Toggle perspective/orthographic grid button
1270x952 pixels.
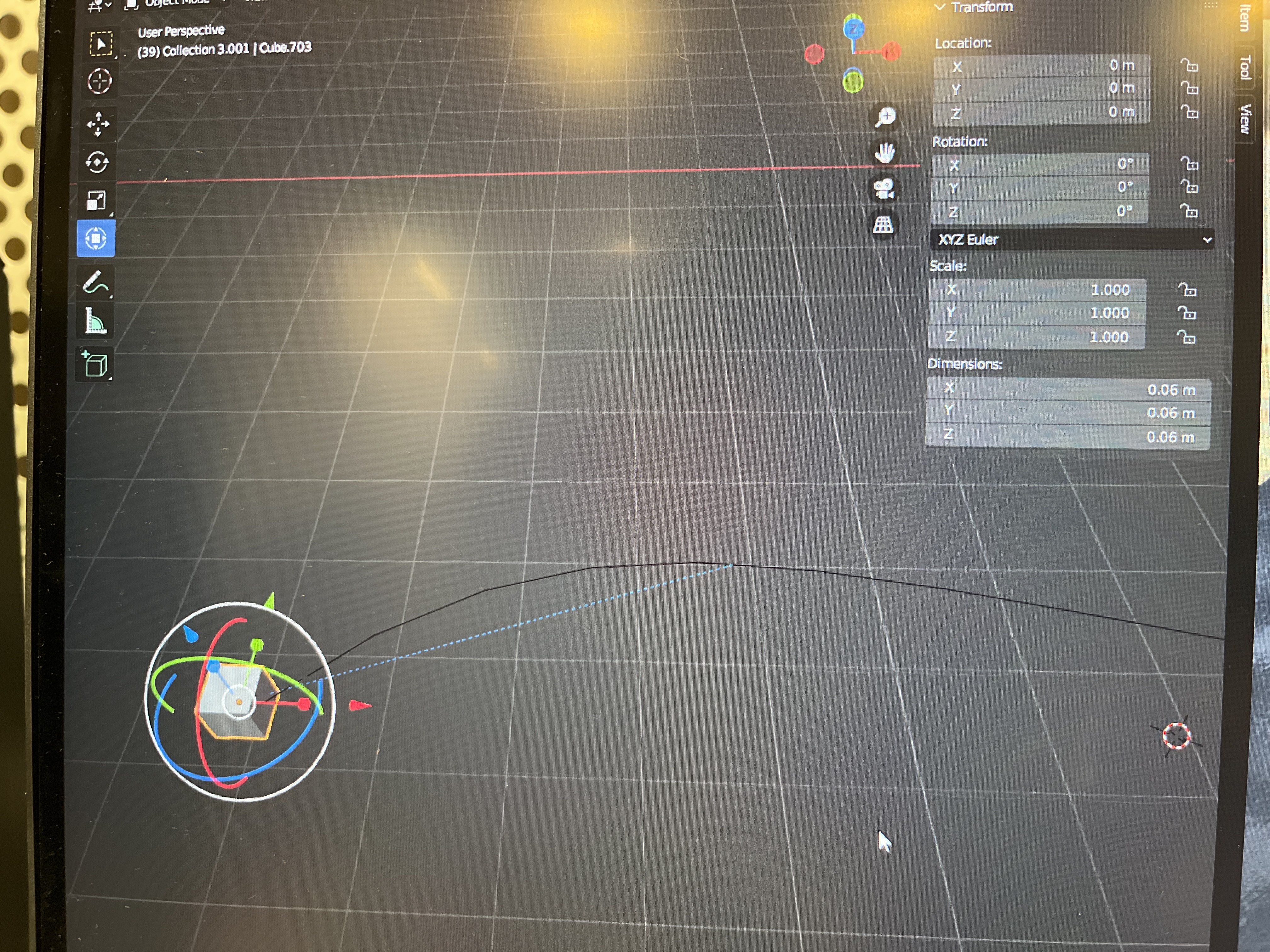point(883,224)
